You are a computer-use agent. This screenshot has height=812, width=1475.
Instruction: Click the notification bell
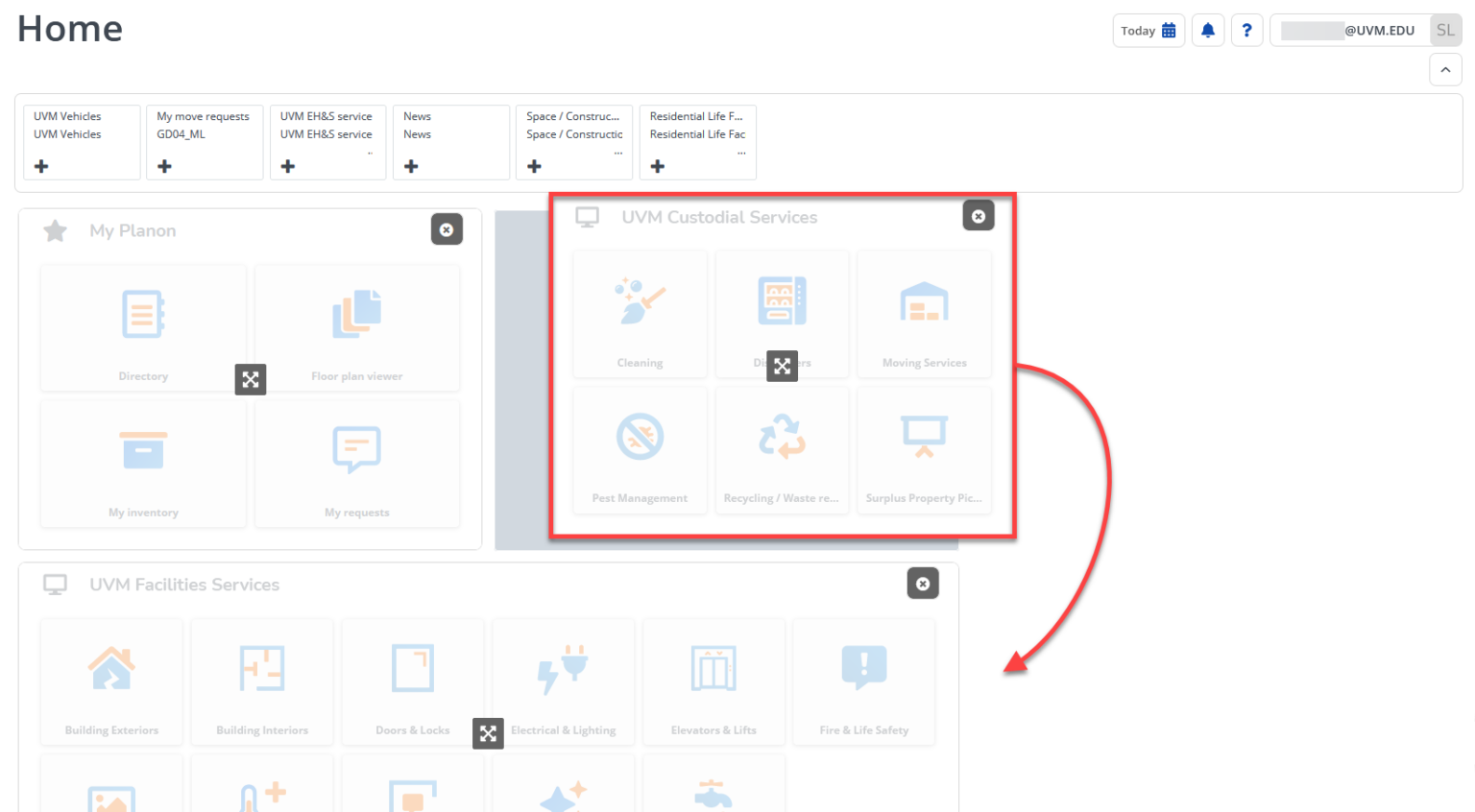[x=1208, y=30]
